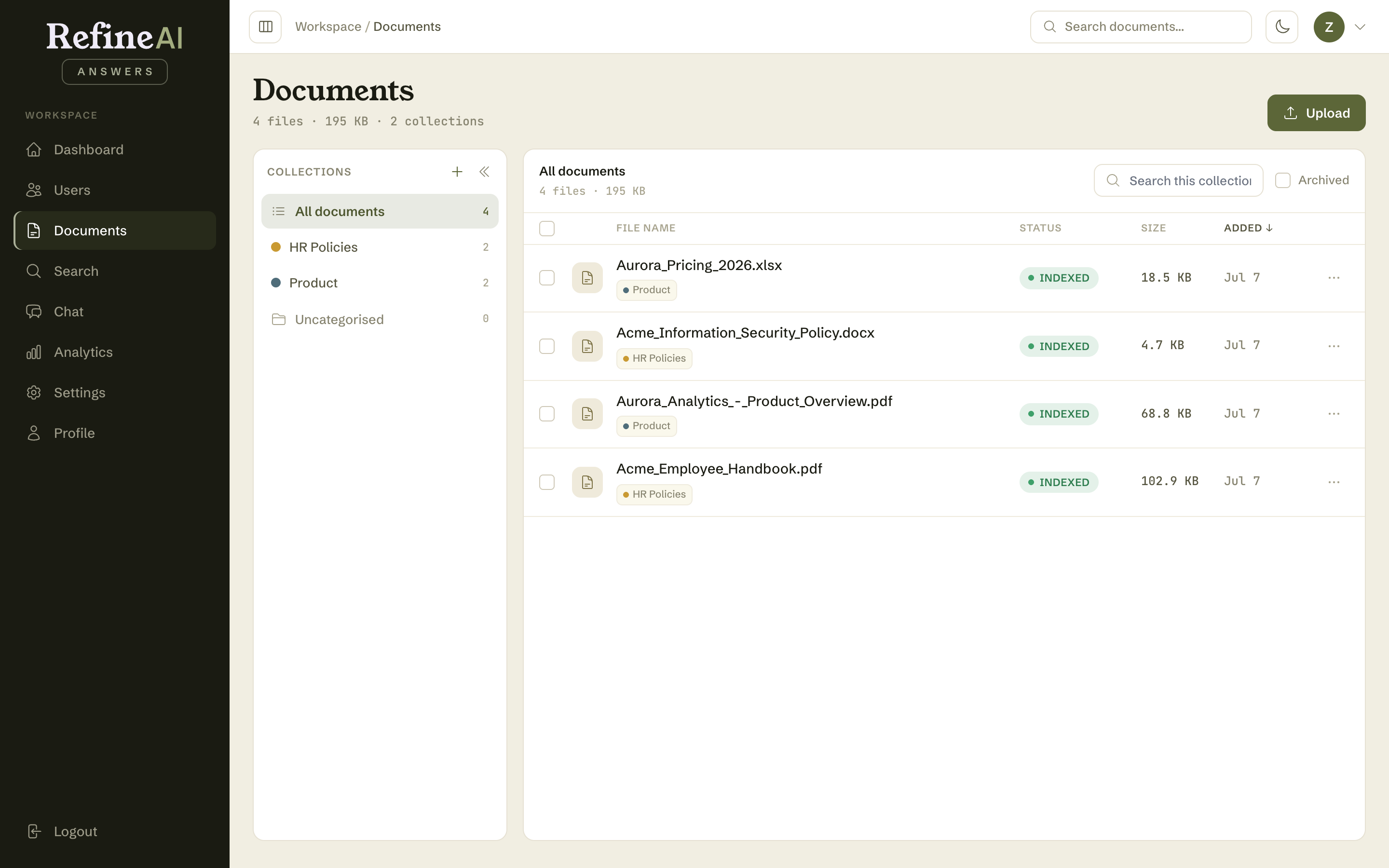Open Settings from the sidebar
The image size is (1389, 868).
115,393
